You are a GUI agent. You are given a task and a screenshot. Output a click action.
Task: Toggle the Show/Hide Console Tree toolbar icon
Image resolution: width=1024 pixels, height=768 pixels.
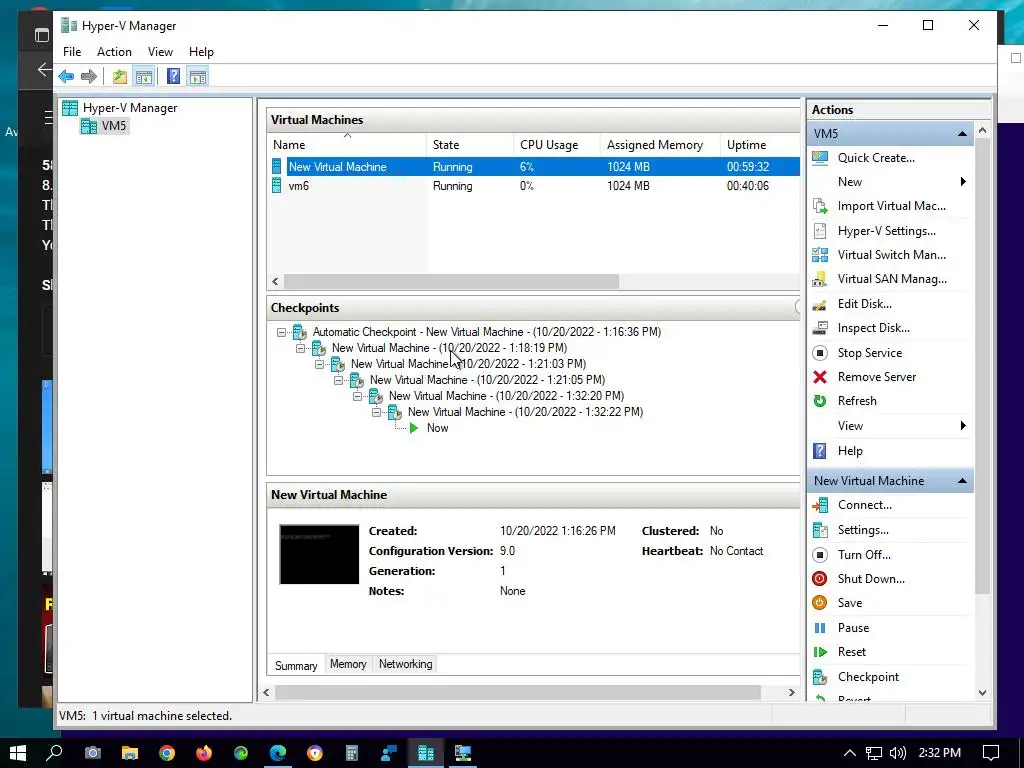(x=144, y=76)
